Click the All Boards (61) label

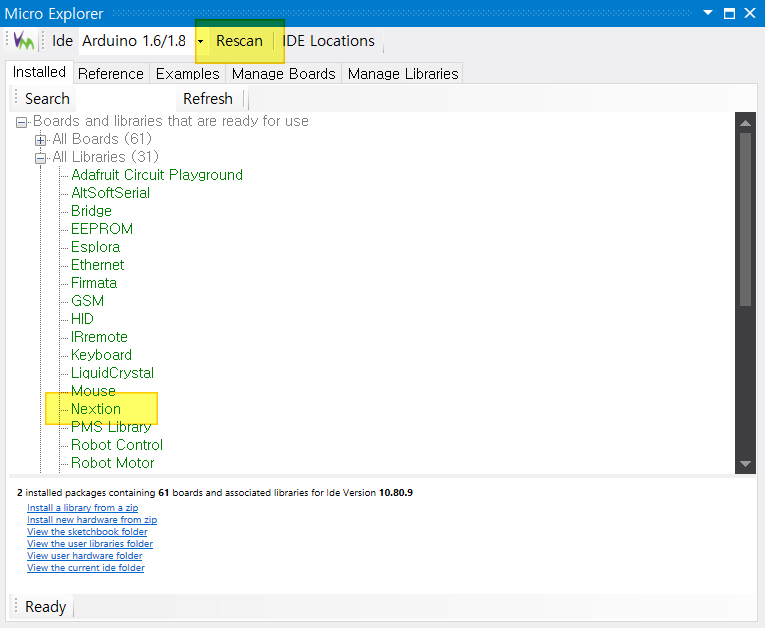(x=102, y=139)
